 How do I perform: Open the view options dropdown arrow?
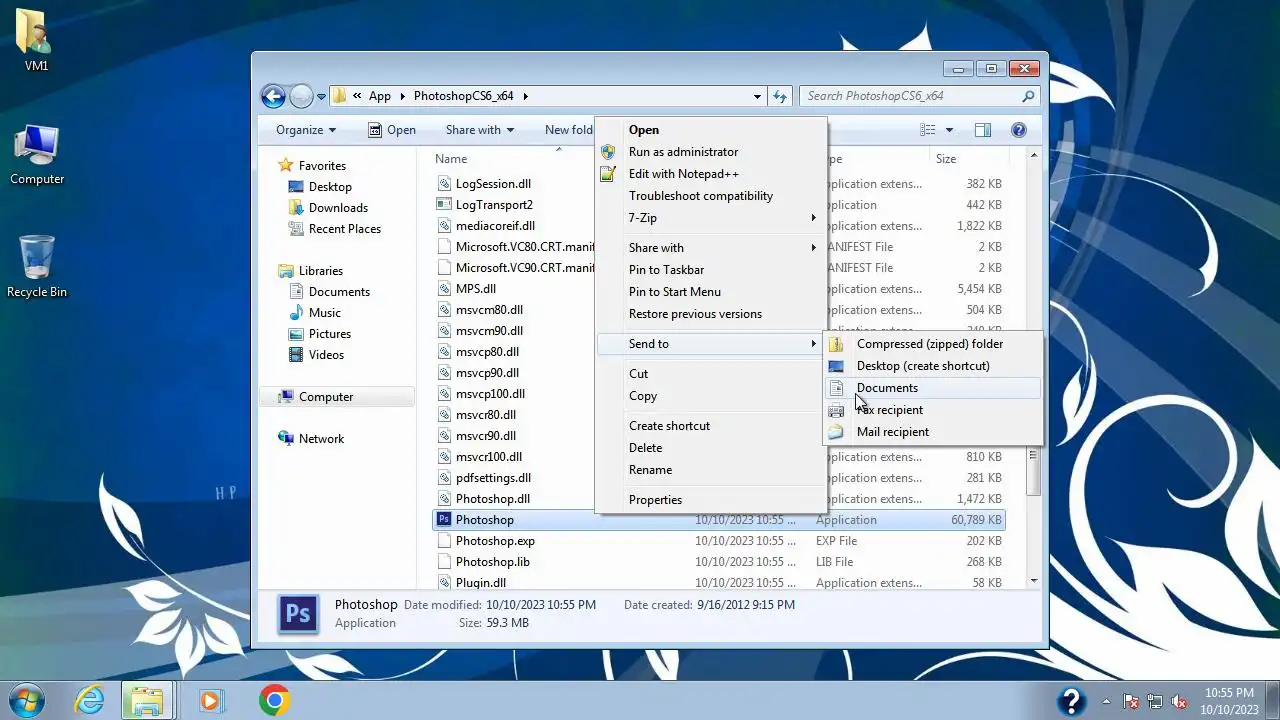pos(949,130)
